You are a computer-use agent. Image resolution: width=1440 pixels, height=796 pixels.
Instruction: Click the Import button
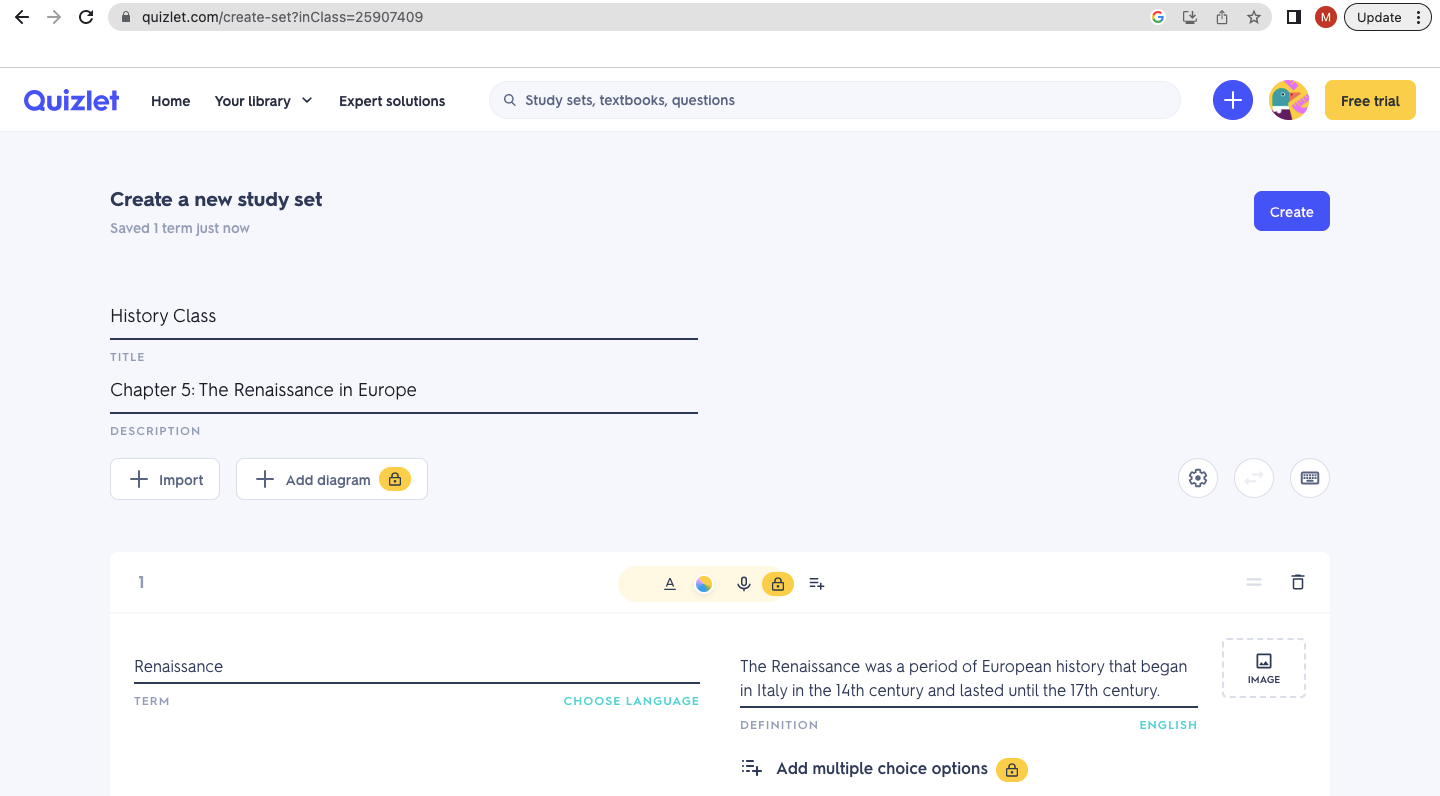coord(165,479)
